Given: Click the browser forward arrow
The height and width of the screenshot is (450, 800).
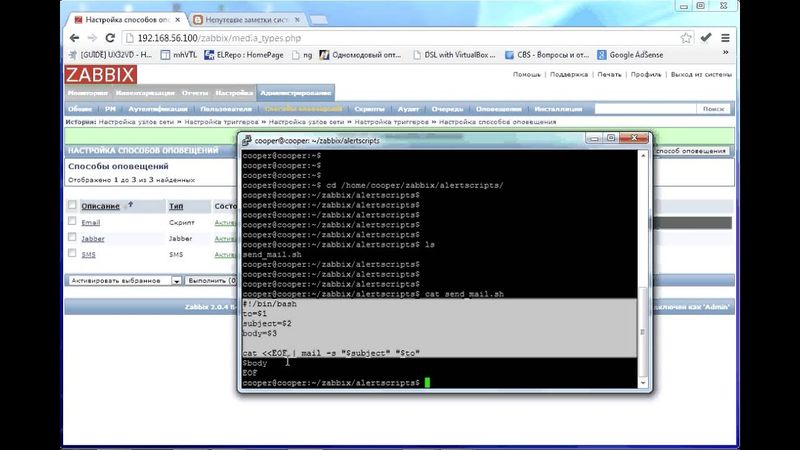Looking at the screenshot, I should [92, 38].
